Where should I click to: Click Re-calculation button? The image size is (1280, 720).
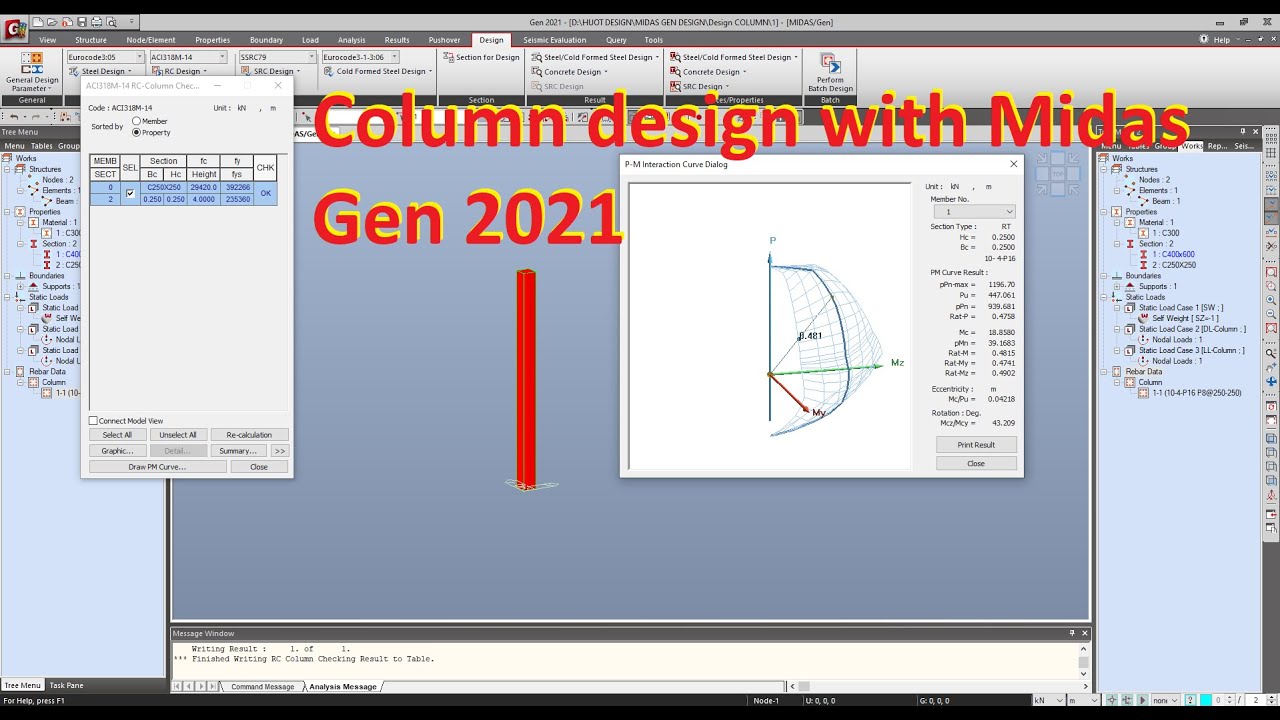[x=249, y=435]
